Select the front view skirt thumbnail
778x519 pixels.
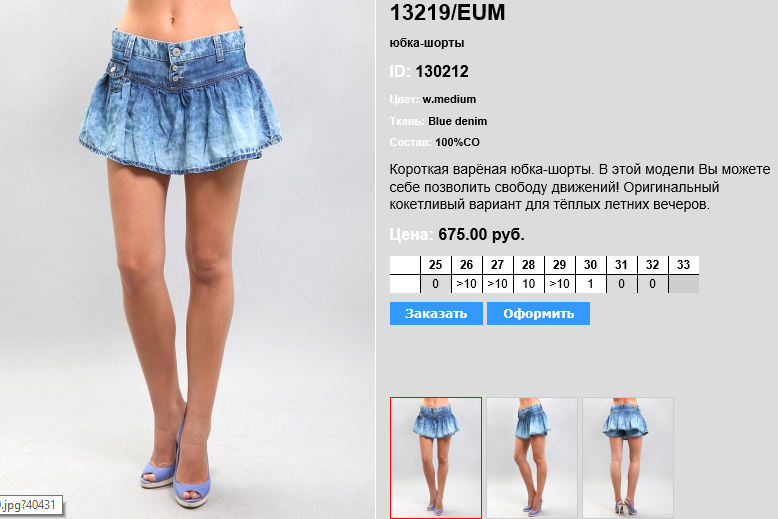click(x=436, y=457)
